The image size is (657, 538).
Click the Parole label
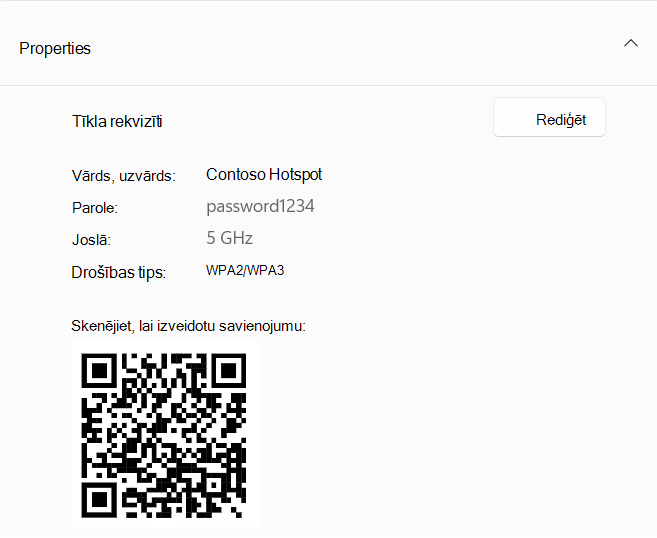point(95,208)
